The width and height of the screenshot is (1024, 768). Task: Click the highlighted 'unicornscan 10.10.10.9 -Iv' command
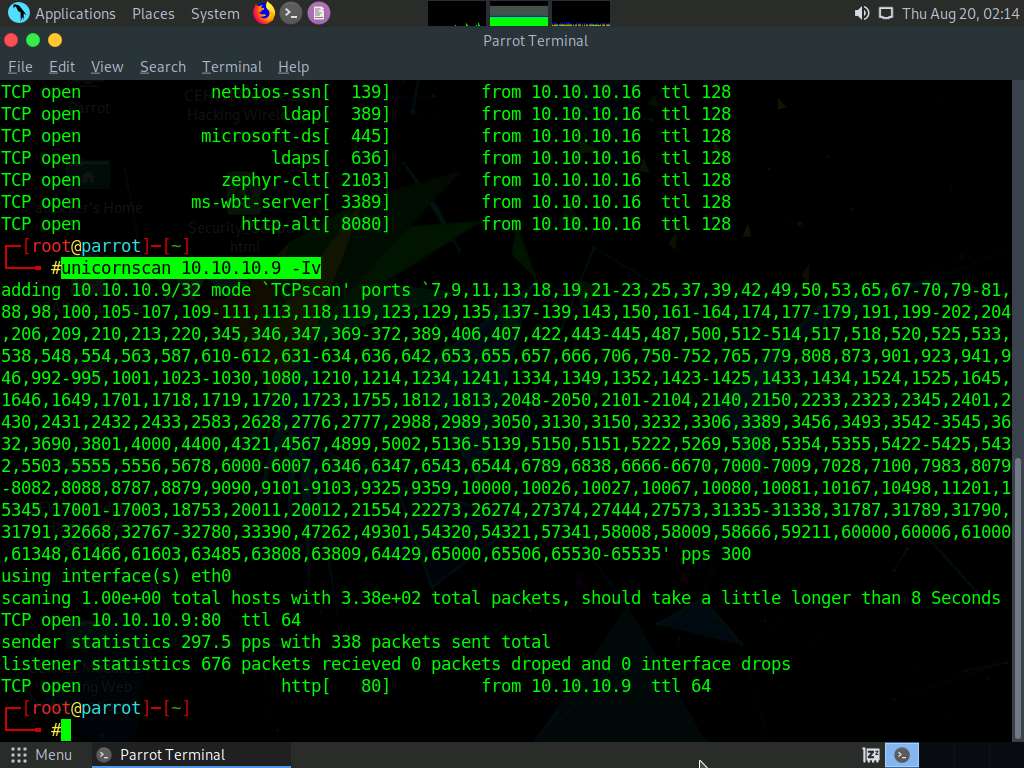tap(191, 268)
